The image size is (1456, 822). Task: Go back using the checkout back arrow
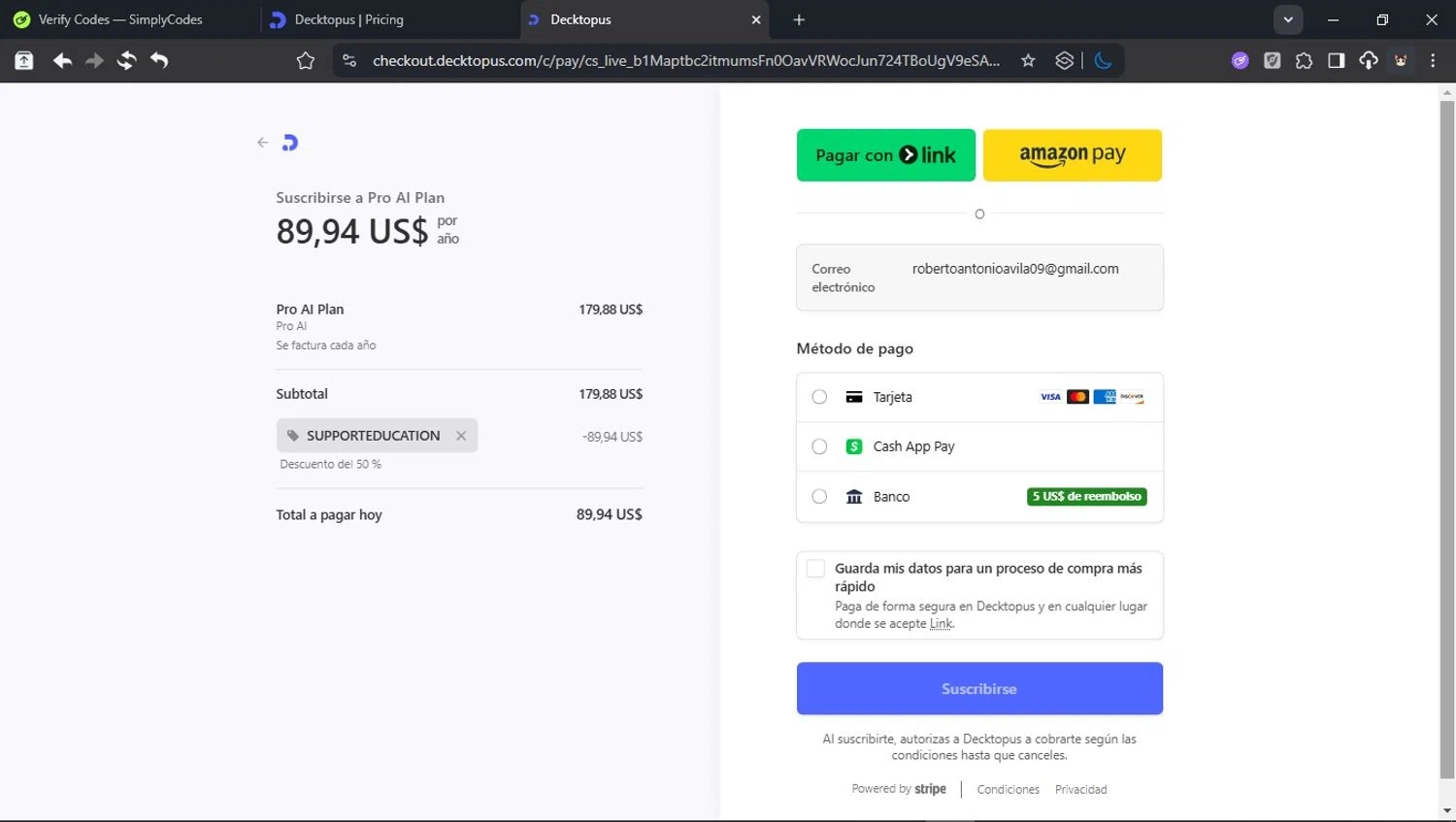[x=262, y=143]
